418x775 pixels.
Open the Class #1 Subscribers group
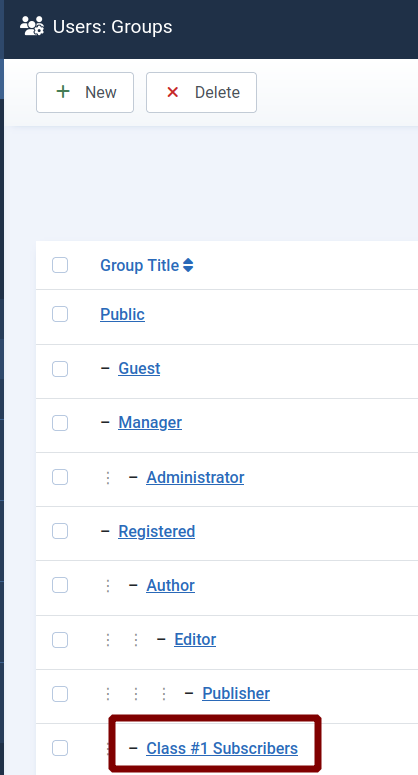pyautogui.click(x=222, y=748)
